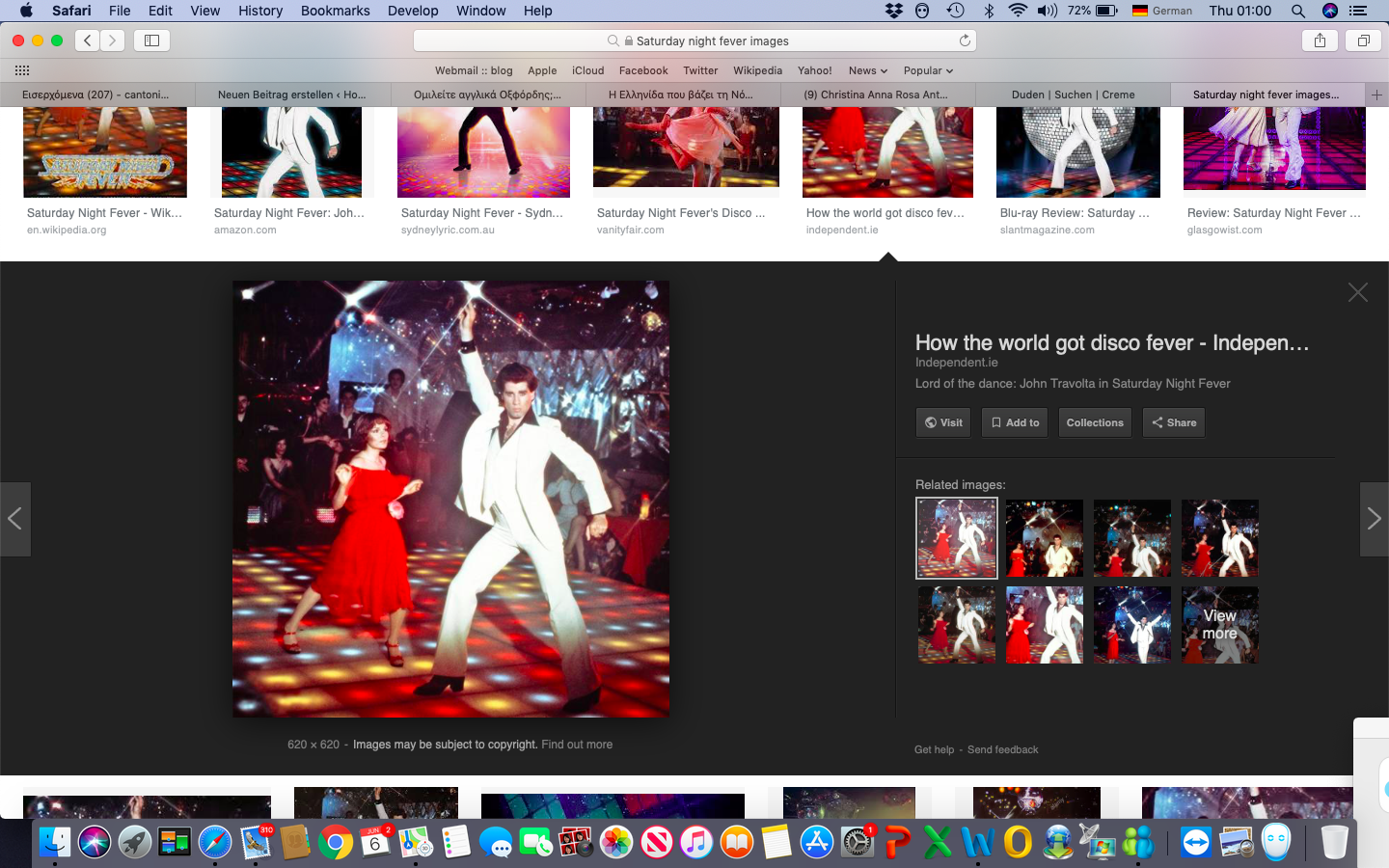This screenshot has height=868, width=1389.
Task: Go back with the Safari back arrow
Action: coord(88,41)
